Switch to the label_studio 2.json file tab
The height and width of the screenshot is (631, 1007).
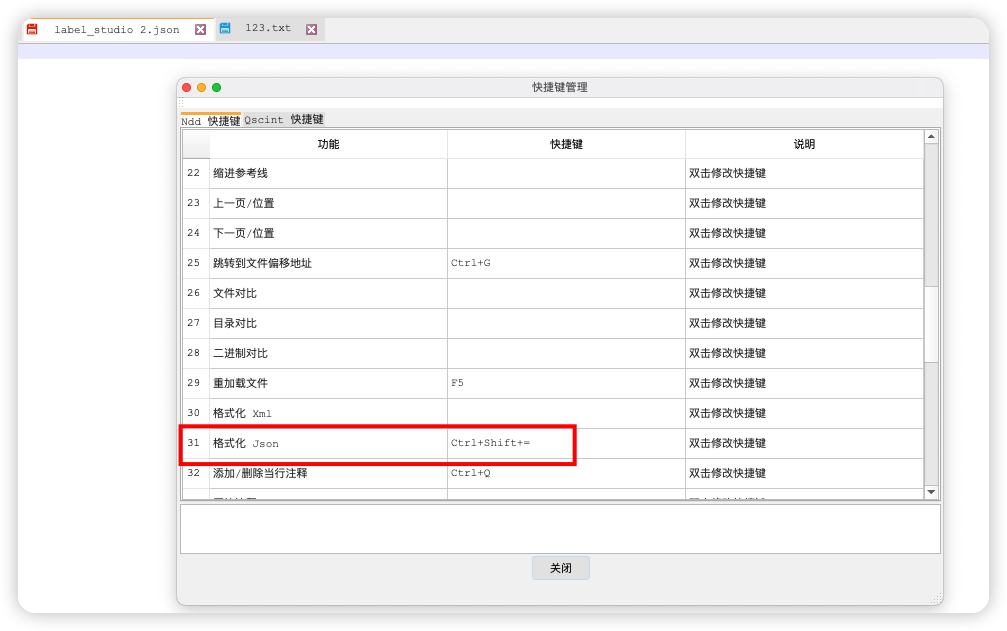click(x=115, y=29)
